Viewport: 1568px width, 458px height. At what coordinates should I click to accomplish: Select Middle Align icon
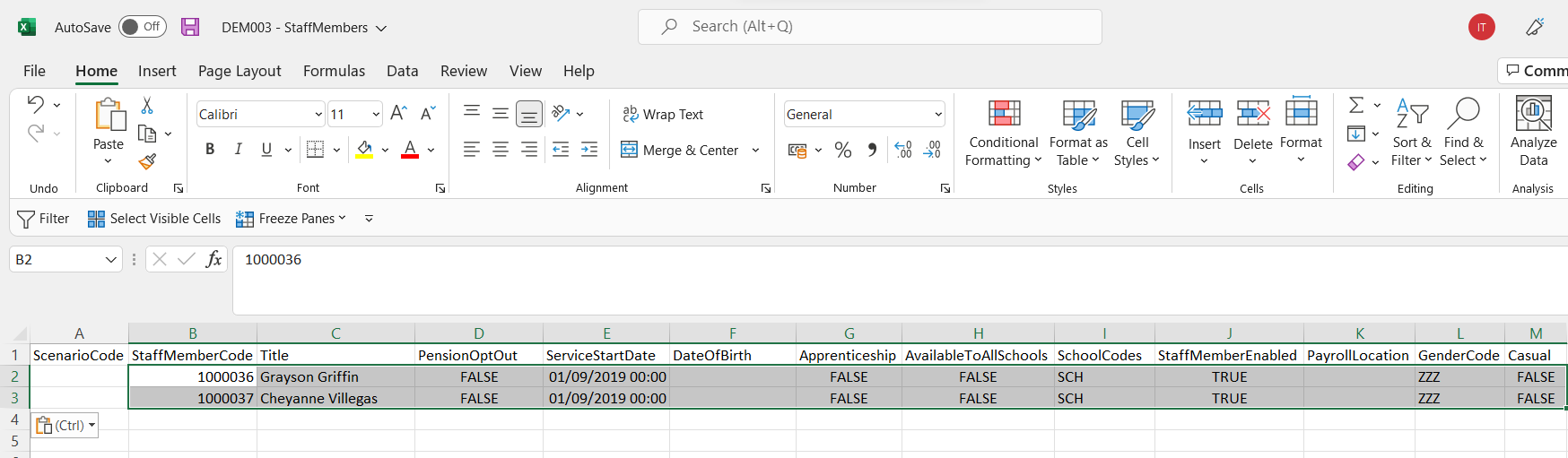(x=501, y=113)
